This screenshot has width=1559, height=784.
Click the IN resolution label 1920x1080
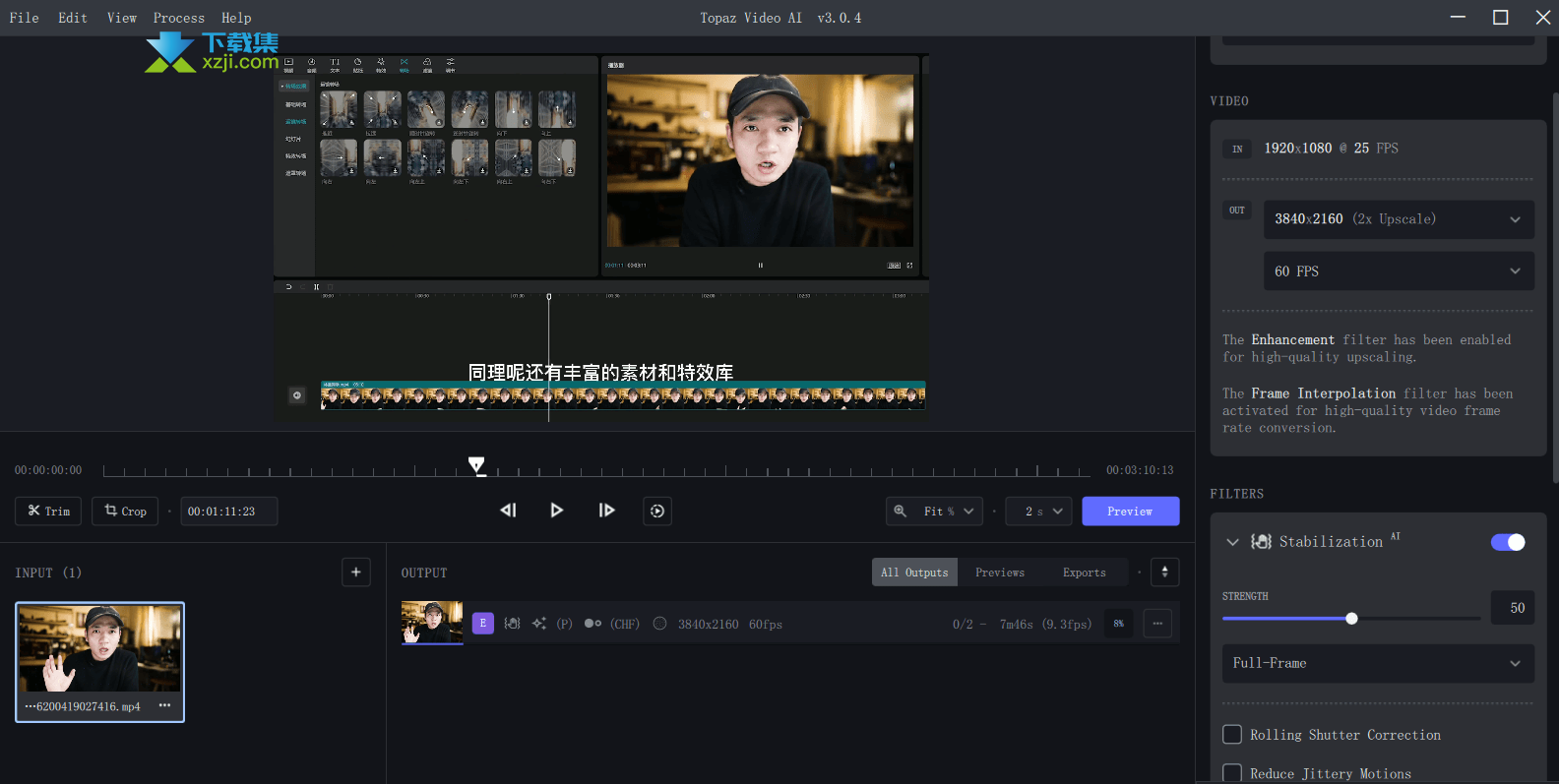click(1298, 149)
